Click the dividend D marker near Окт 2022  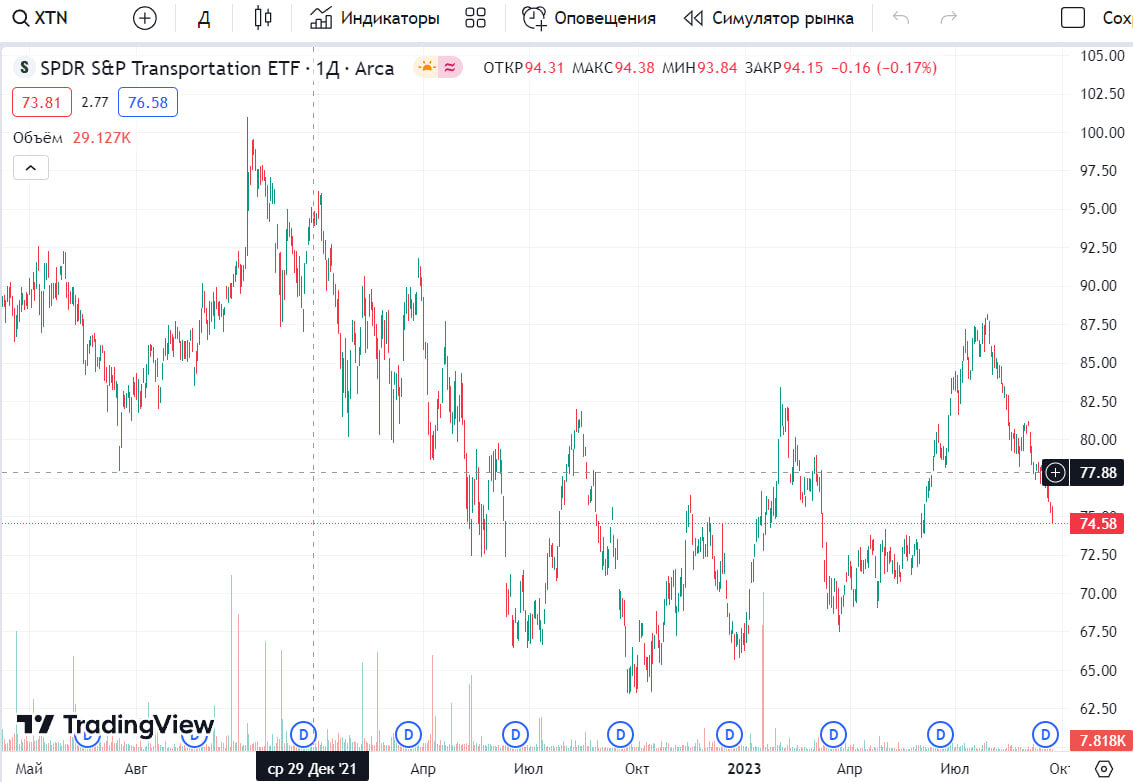(x=620, y=735)
